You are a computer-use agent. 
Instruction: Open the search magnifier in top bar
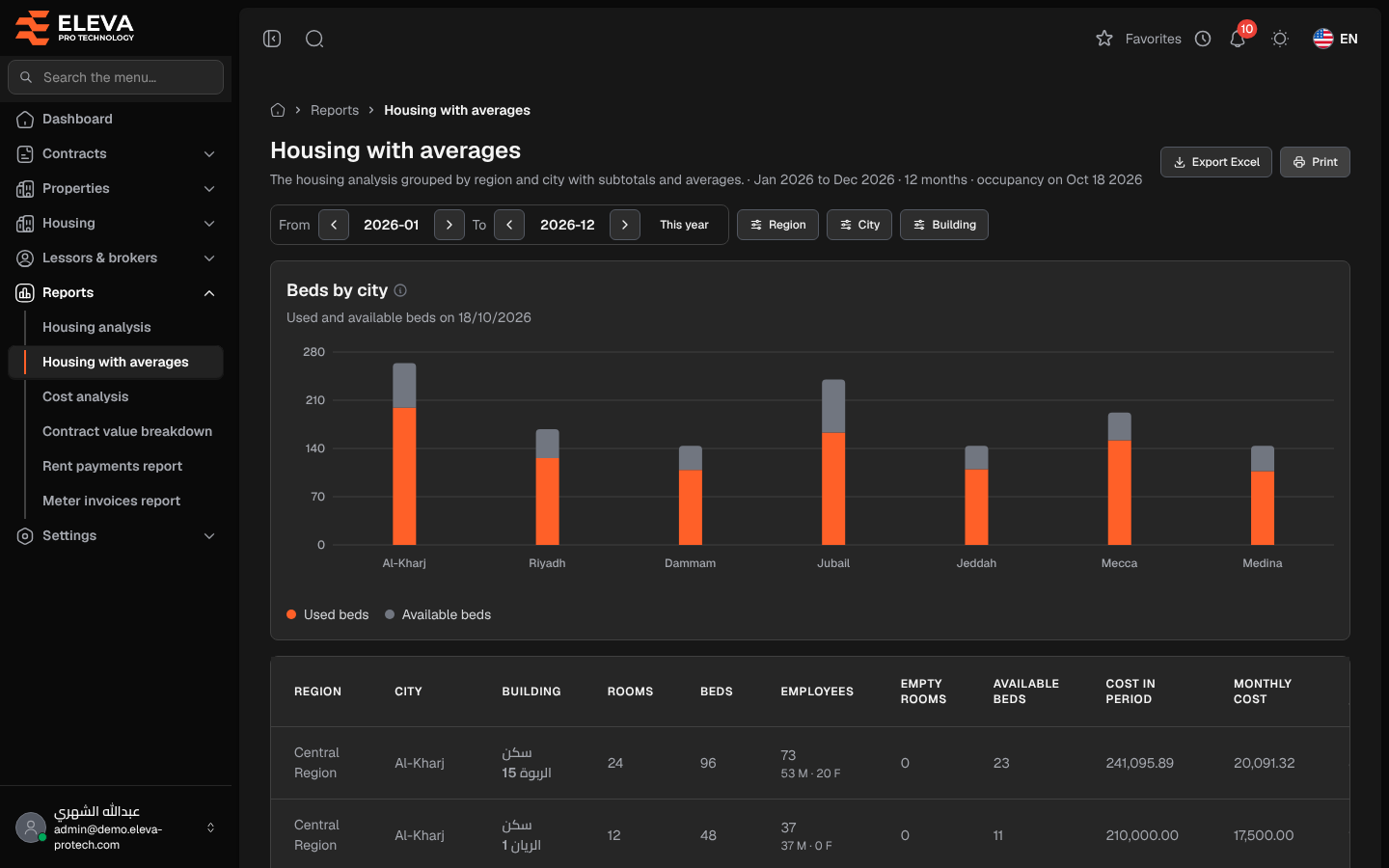[314, 39]
